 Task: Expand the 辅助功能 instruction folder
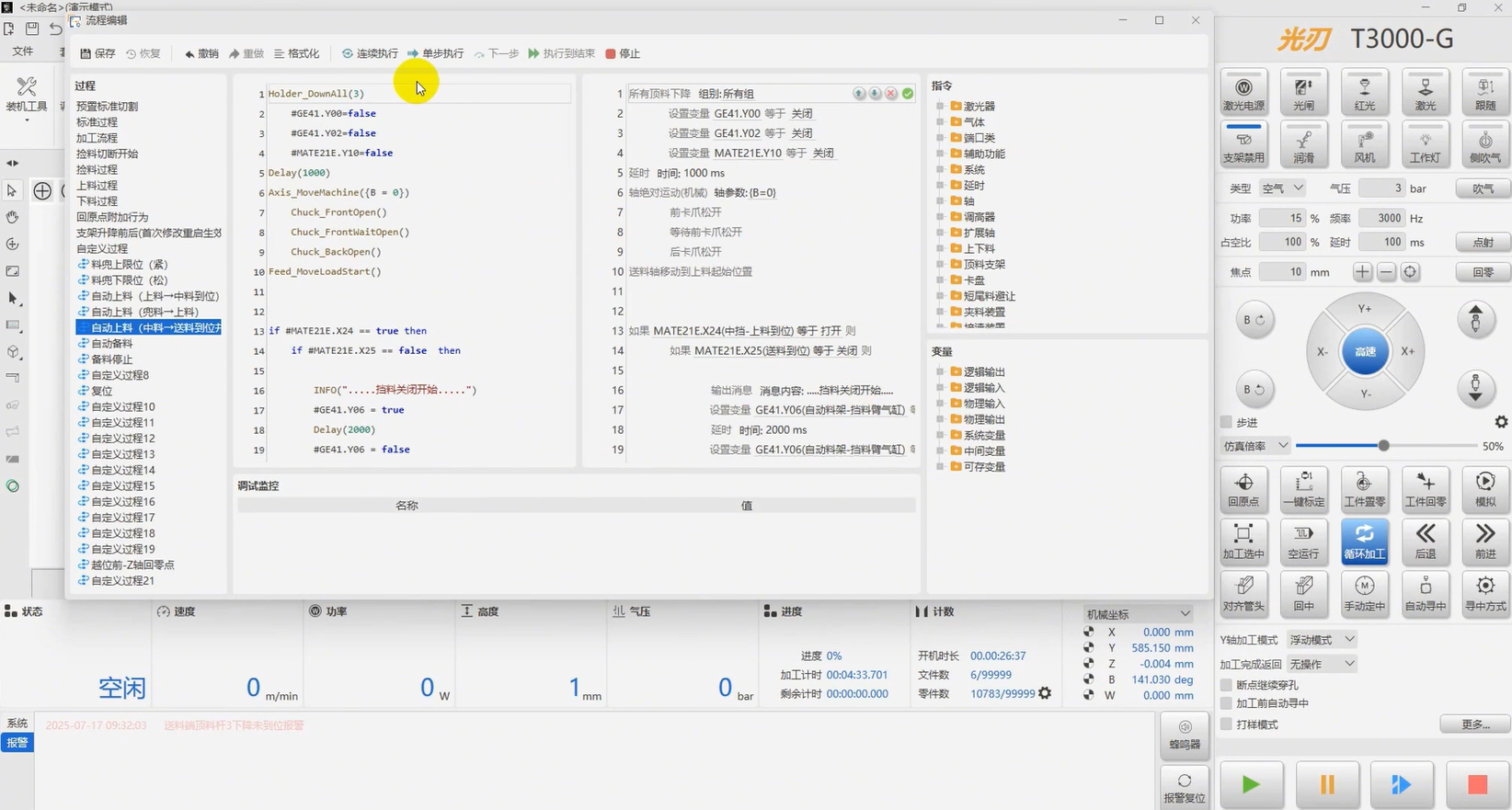tap(940, 154)
